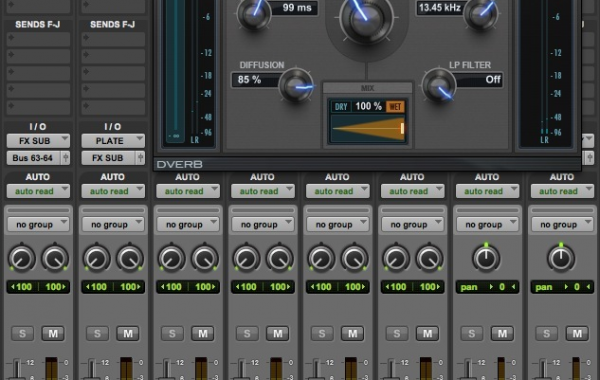This screenshot has height=380, width=600.
Task: Click last send slot above I/O on first strip
Action: point(38,107)
